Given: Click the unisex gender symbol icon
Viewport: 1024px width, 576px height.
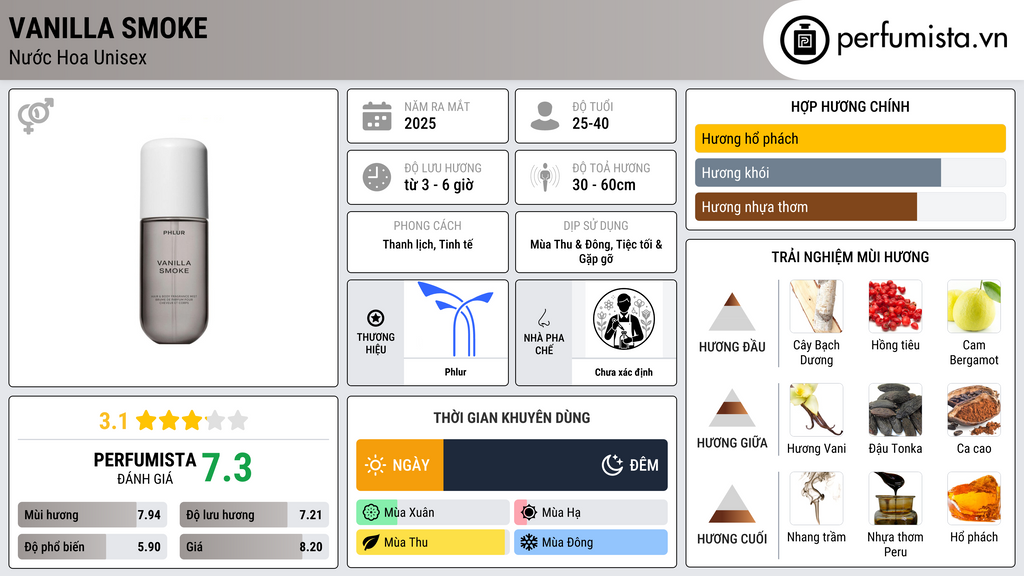Looking at the screenshot, I should 36,116.
